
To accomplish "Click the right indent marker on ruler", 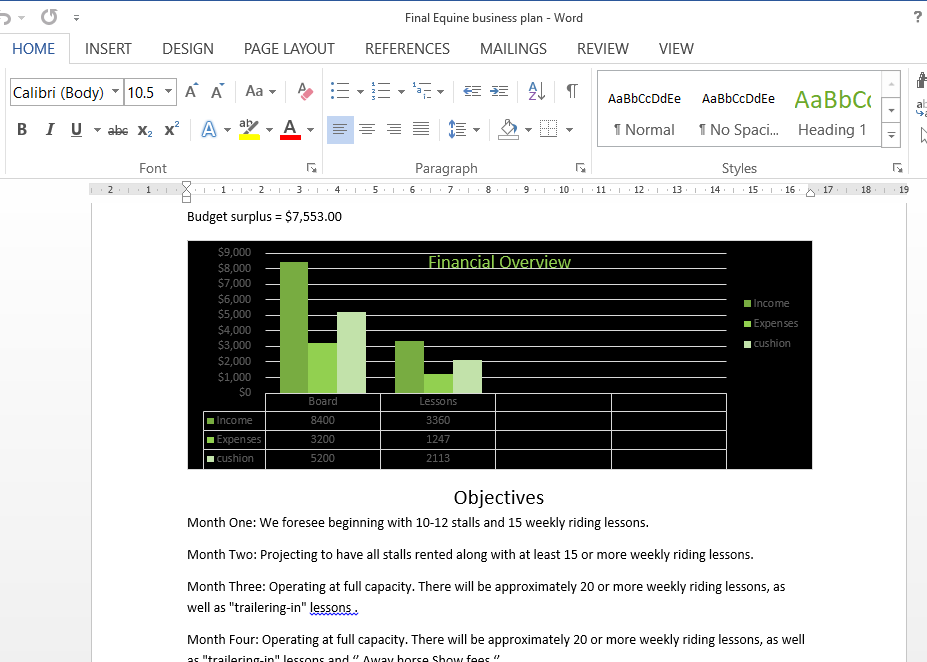I will pos(811,192).
